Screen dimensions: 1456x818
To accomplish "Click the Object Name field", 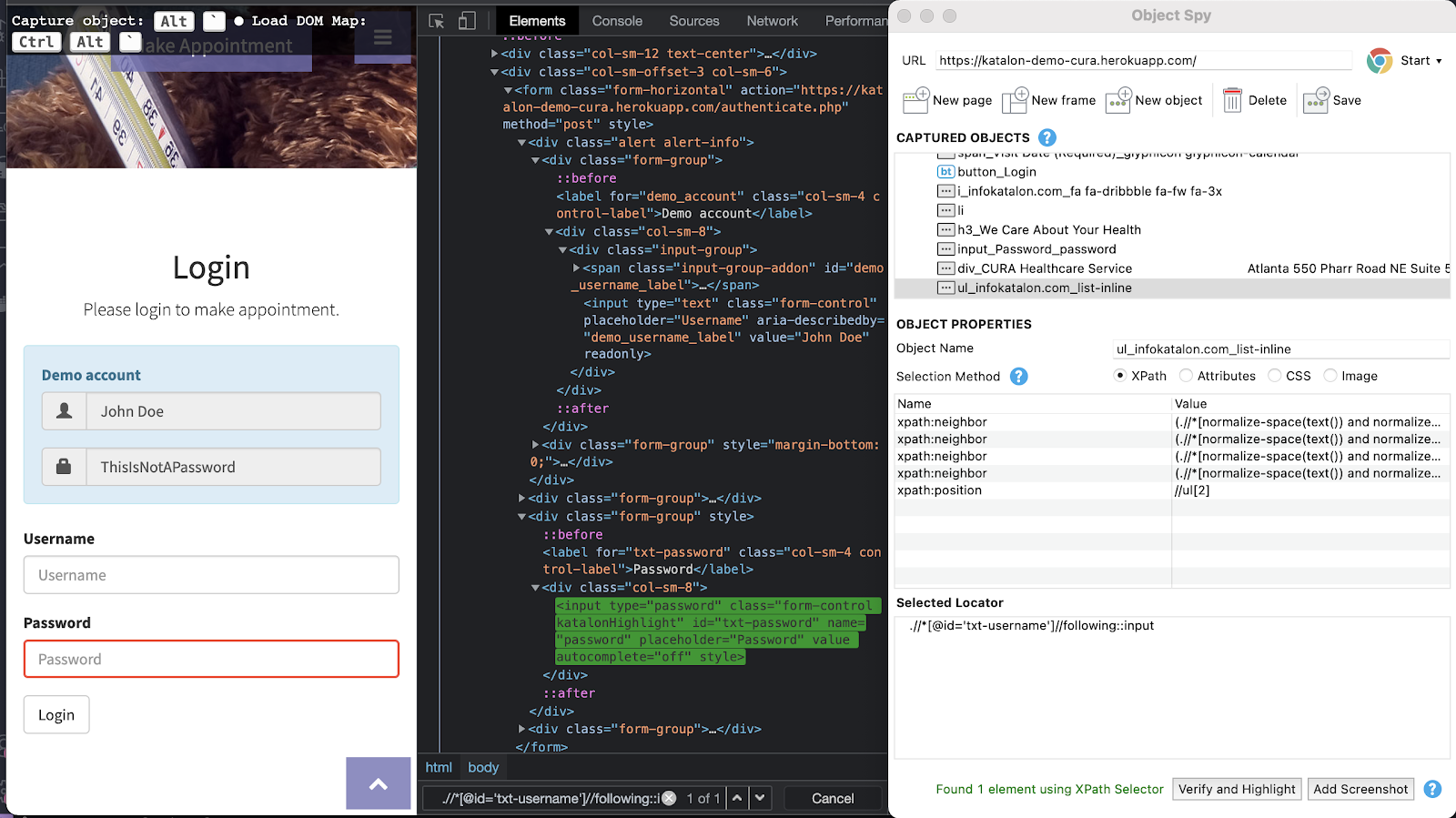I will coord(1281,348).
